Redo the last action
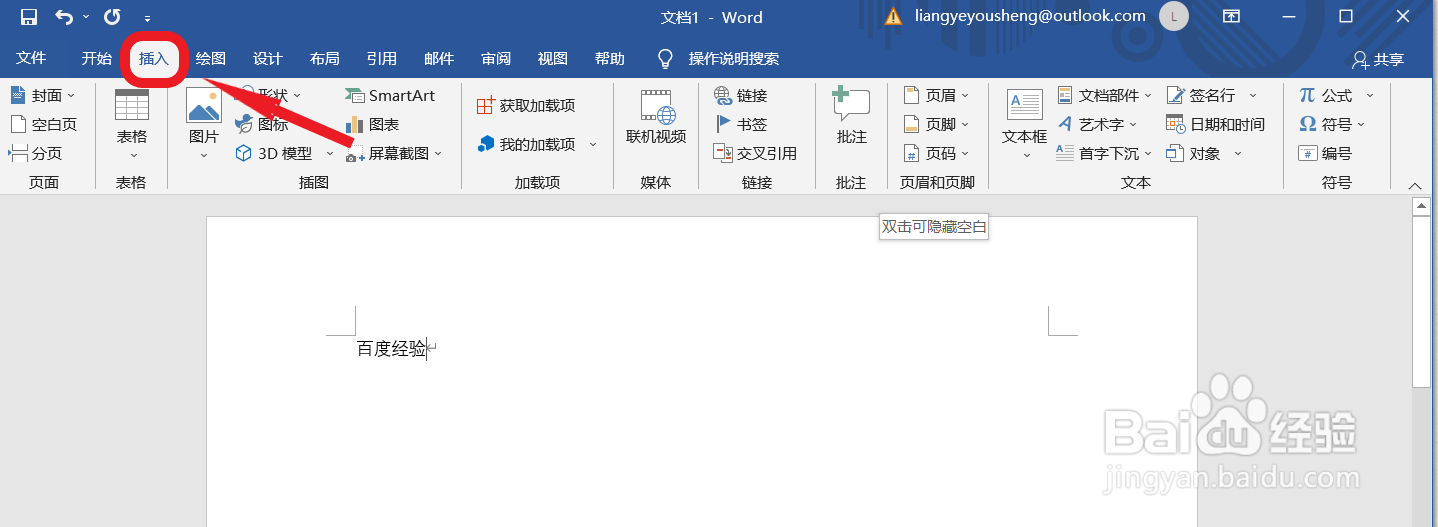Screen dimensions: 1438x527 [x=112, y=17]
